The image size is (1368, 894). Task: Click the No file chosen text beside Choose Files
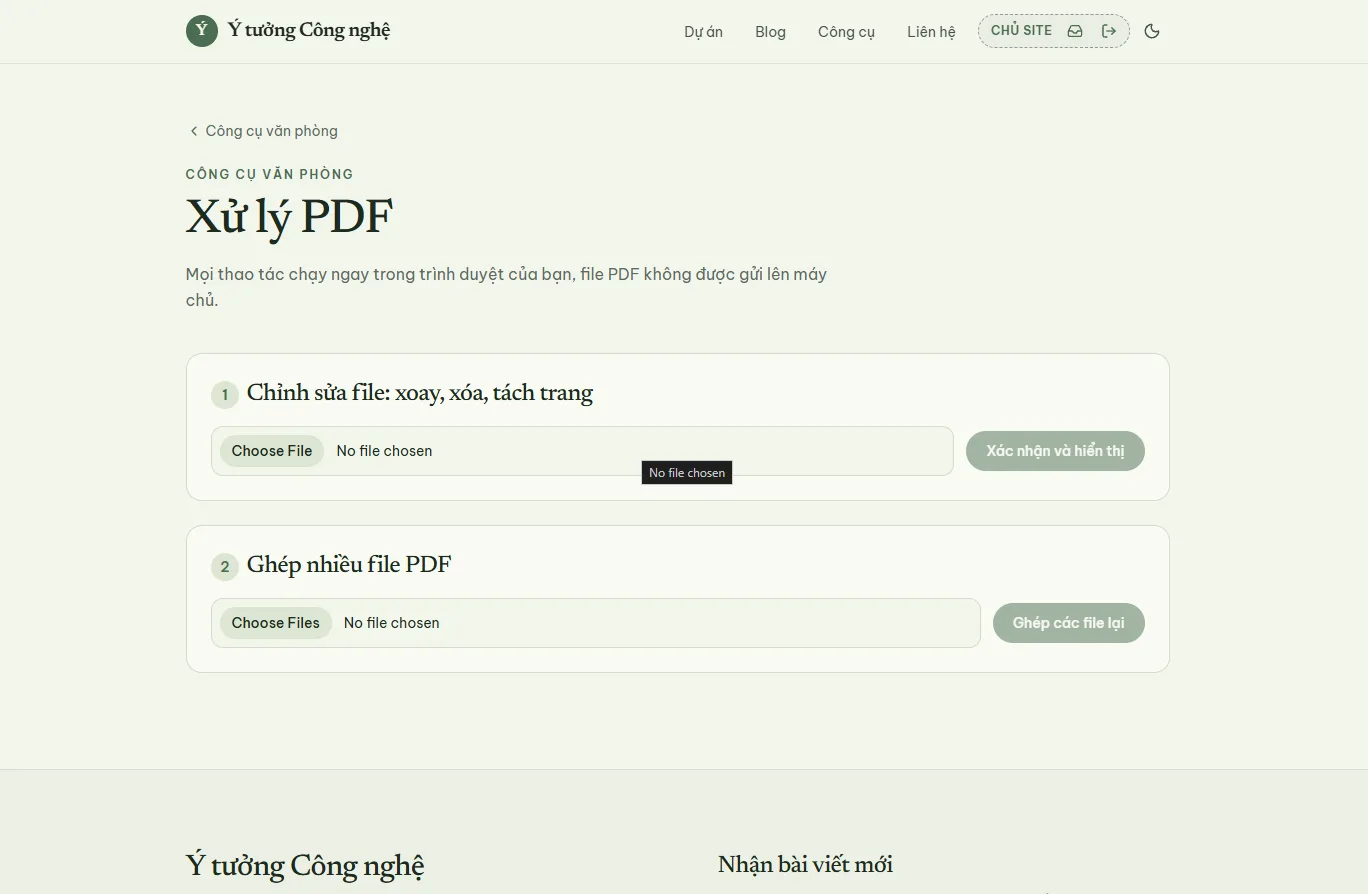[392, 623]
